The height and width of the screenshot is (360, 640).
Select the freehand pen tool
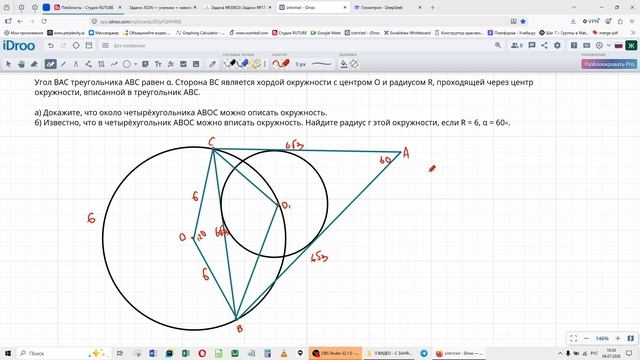coord(50,64)
